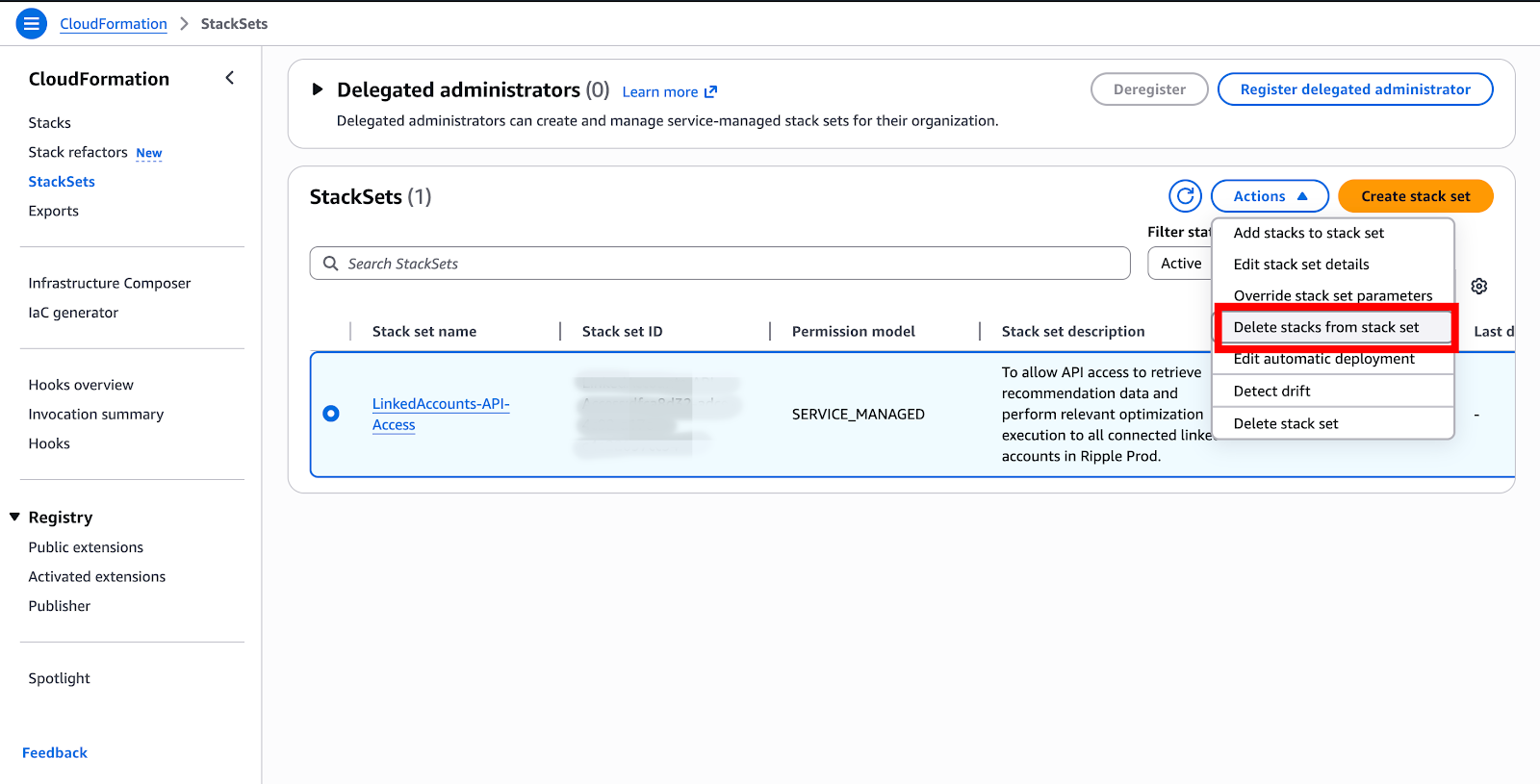Open StackSets sidebar item
The height and width of the screenshot is (784, 1540).
tap(62, 182)
